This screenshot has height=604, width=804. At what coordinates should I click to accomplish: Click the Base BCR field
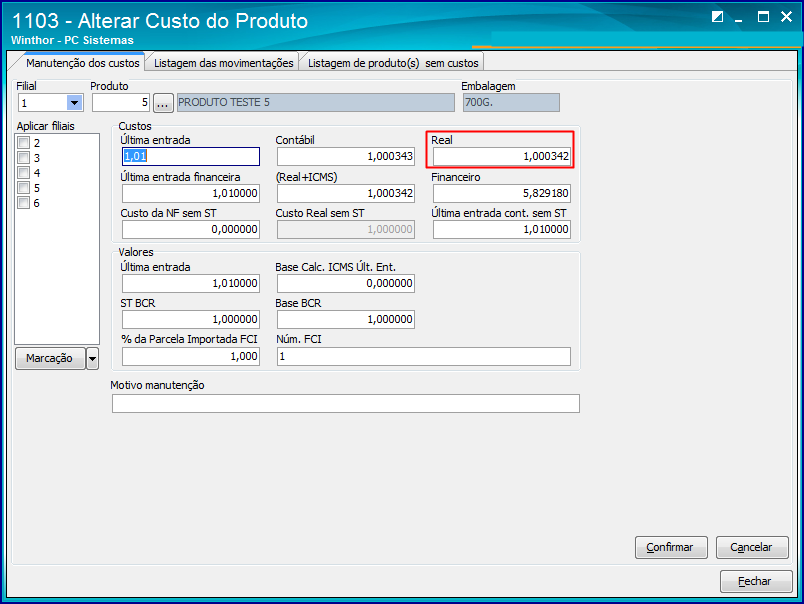346,319
